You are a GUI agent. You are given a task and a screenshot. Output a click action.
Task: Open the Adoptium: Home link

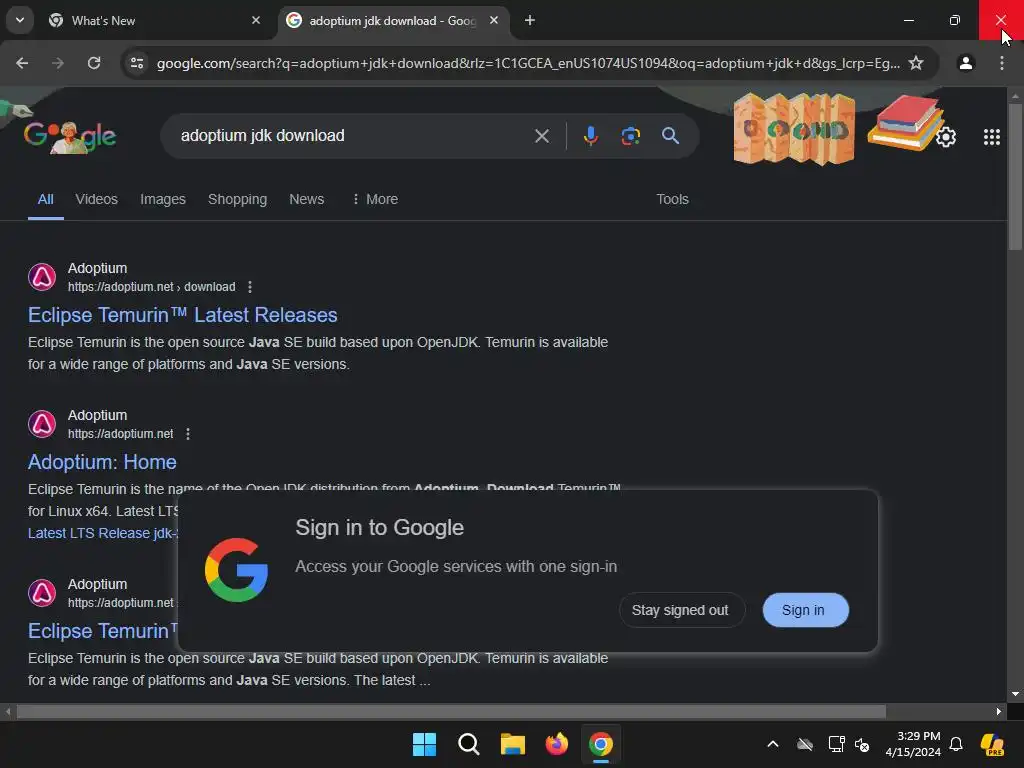click(102, 462)
